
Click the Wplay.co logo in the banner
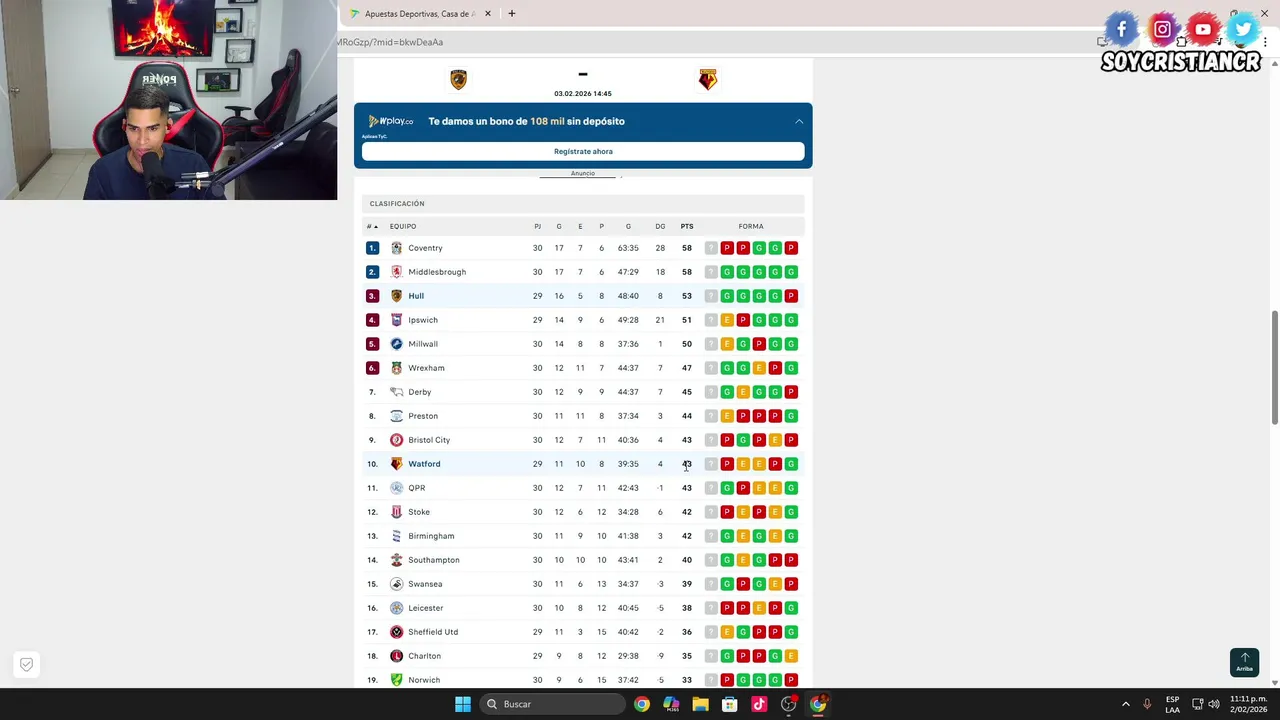pyautogui.click(x=390, y=121)
